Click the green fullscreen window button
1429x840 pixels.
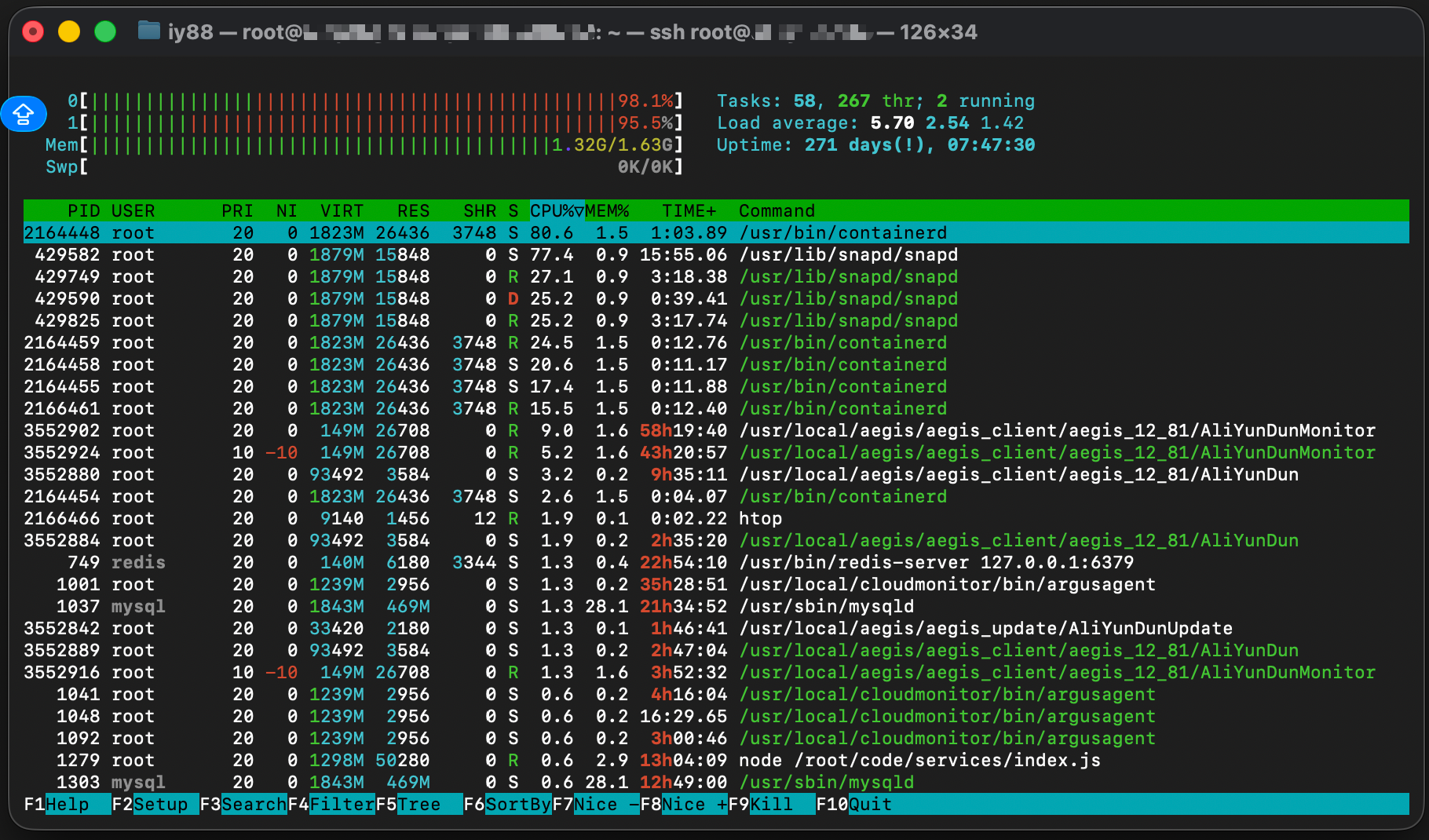tap(105, 31)
